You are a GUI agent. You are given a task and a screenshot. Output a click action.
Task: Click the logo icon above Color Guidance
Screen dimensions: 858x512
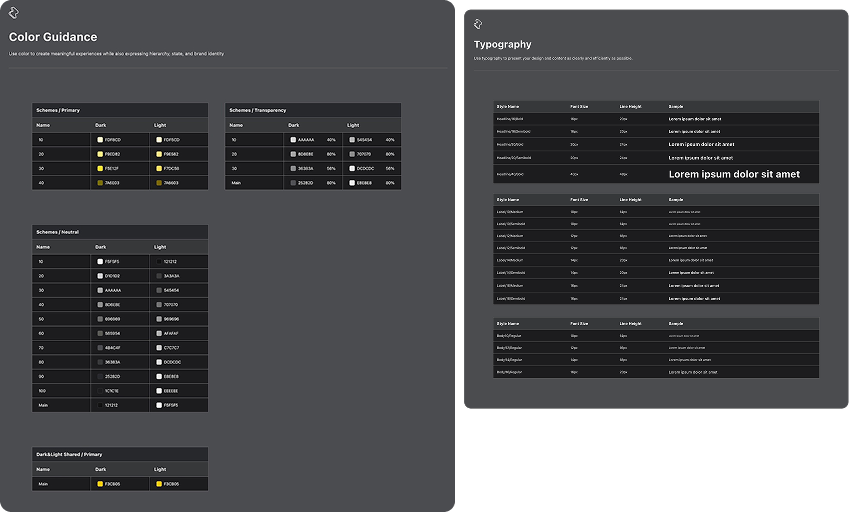pos(14,13)
